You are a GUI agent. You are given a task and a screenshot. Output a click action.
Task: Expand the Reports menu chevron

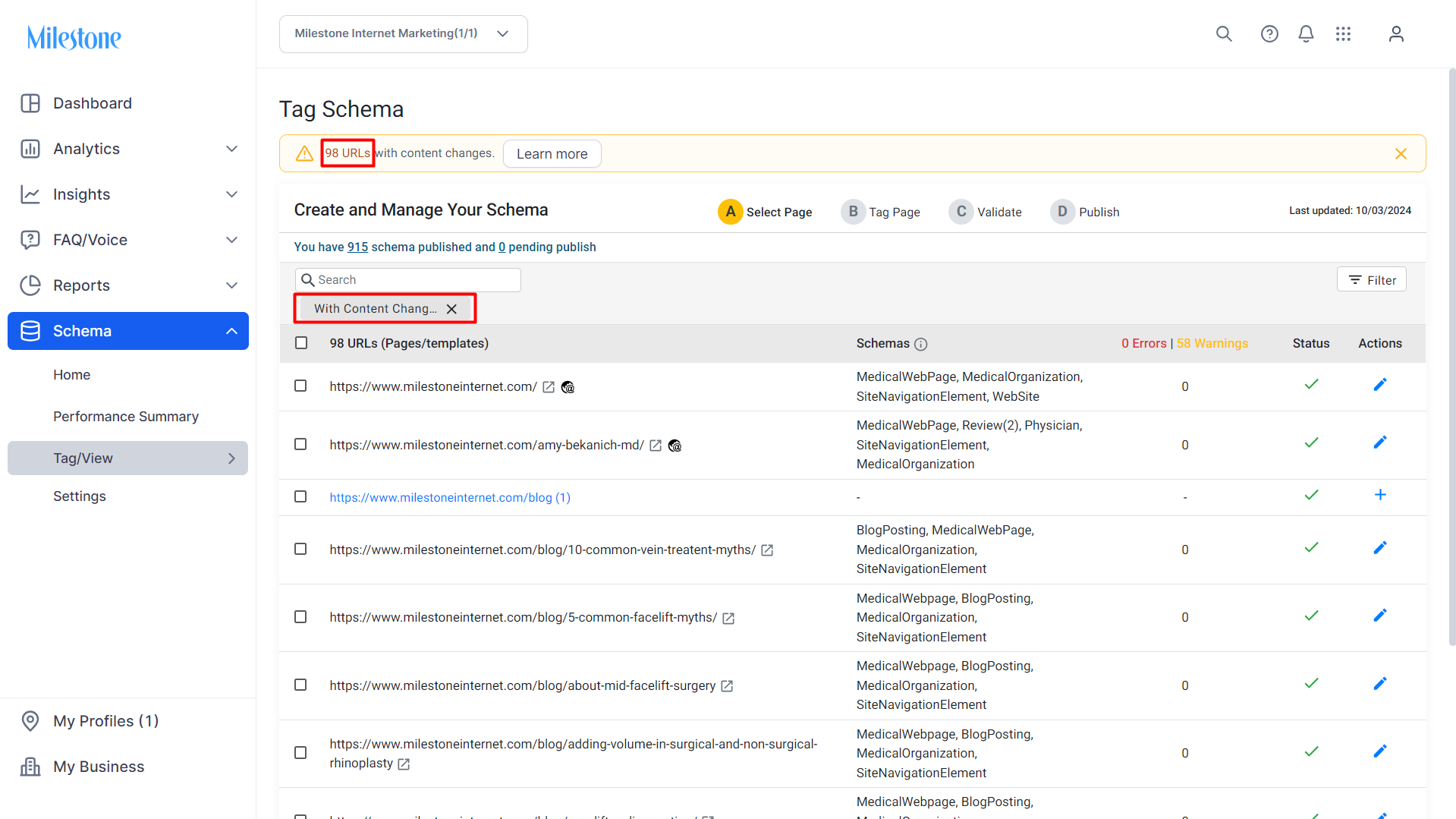click(232, 285)
